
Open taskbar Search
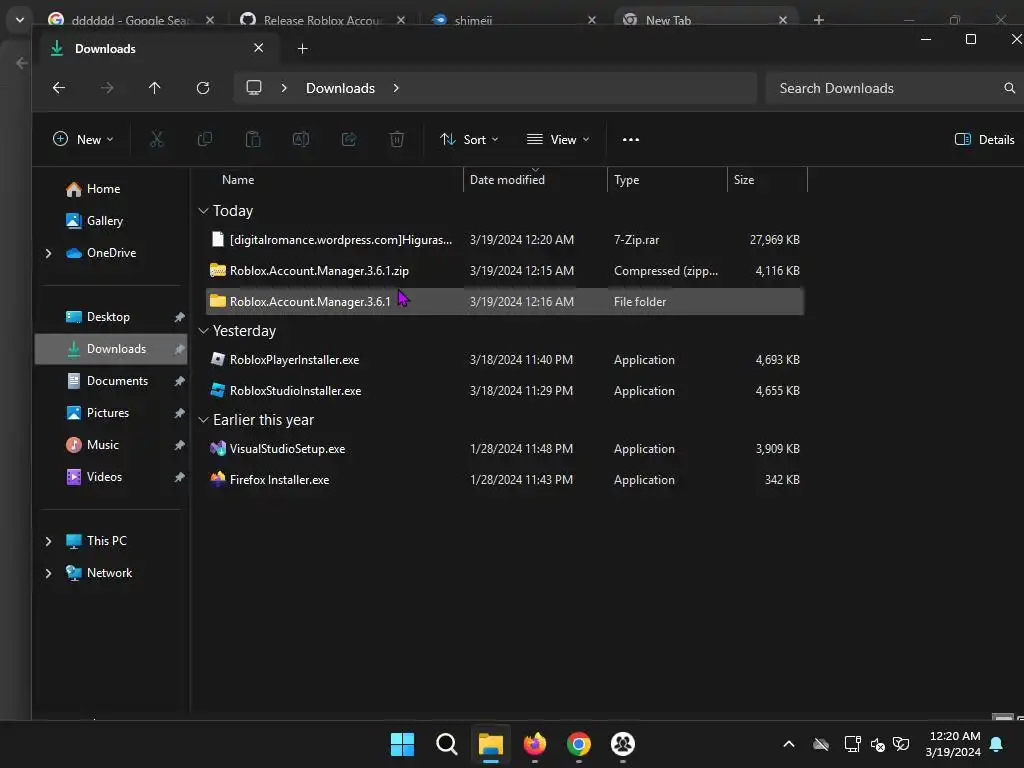(447, 744)
